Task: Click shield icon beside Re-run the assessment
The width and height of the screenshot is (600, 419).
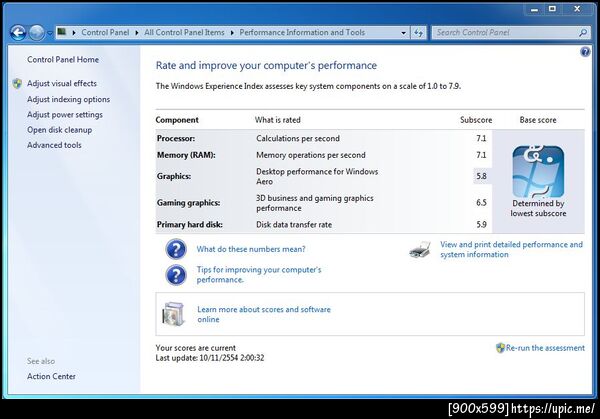Action: [x=500, y=348]
